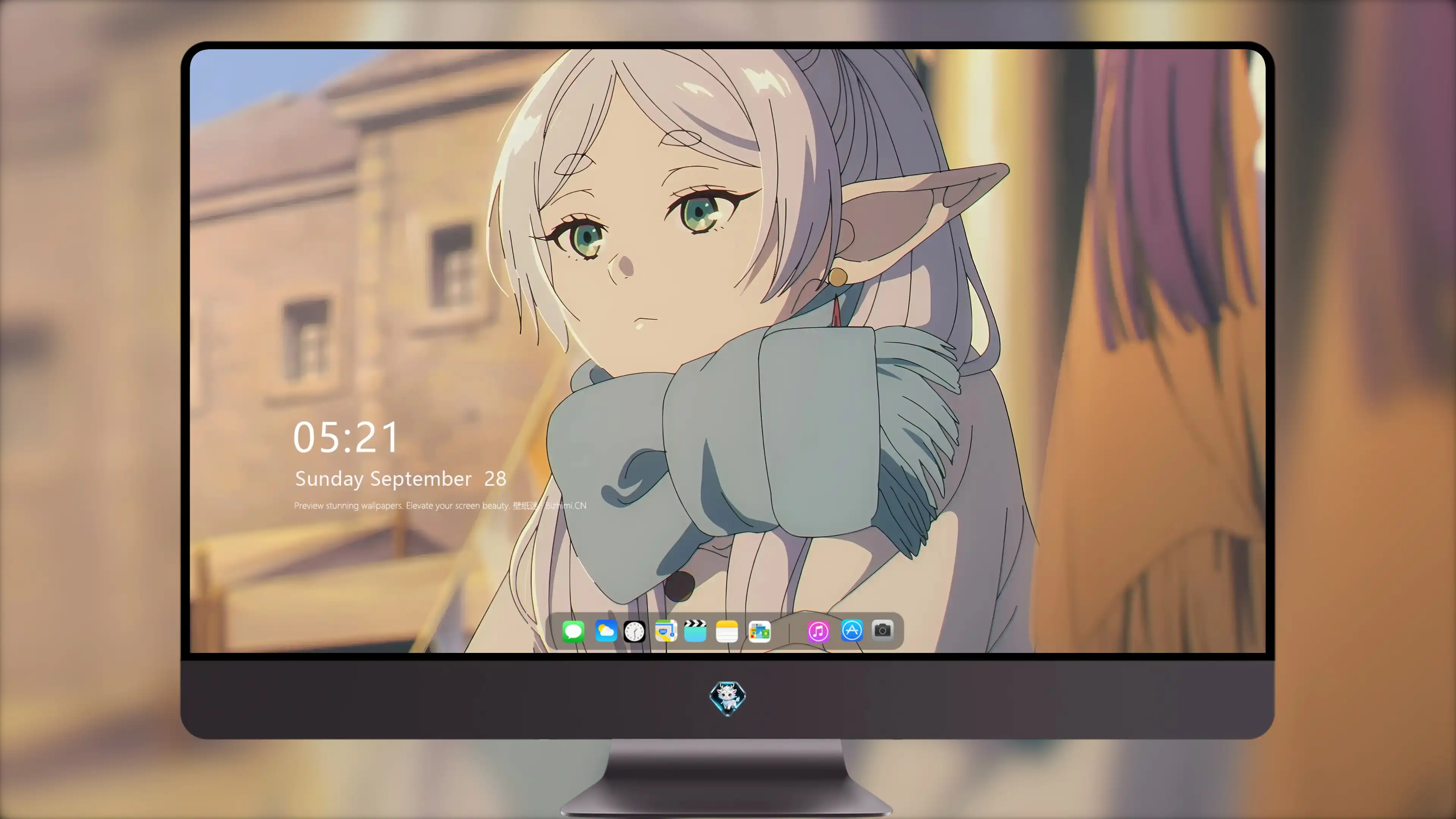Open the Maps app in the dock
Image resolution: width=1456 pixels, height=819 pixels.
point(666,631)
